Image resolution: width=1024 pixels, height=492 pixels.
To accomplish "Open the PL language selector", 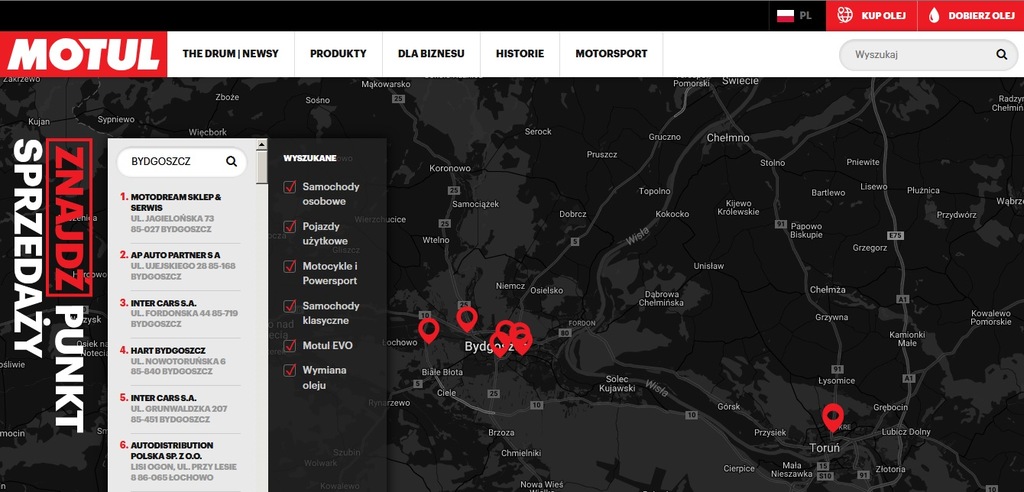I will (797, 16).
